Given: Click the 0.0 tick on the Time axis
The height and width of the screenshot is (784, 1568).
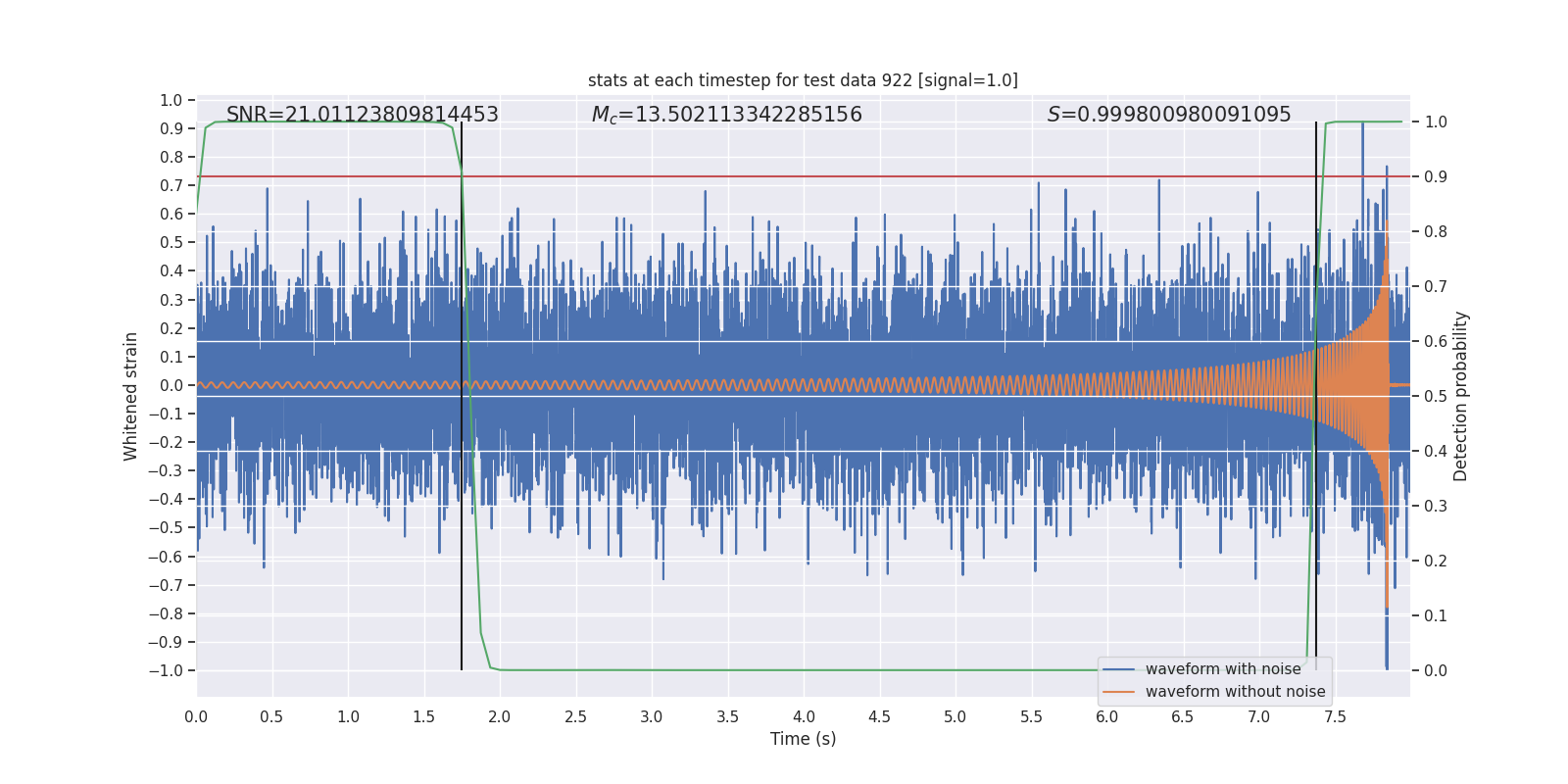Looking at the screenshot, I should click(x=196, y=716).
